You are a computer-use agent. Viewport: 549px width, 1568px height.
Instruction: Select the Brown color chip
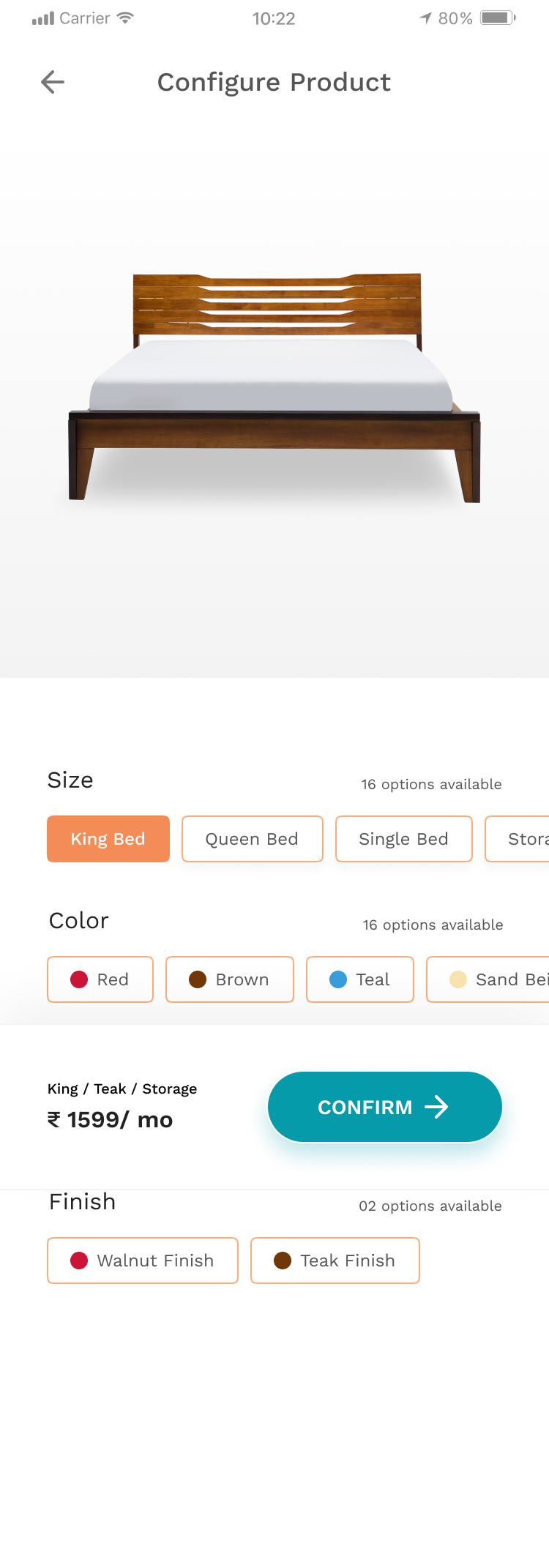(229, 979)
